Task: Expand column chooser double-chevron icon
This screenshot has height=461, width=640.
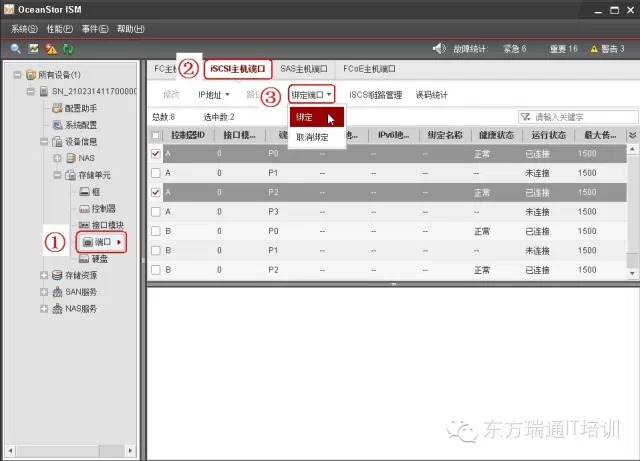Action: click(633, 135)
